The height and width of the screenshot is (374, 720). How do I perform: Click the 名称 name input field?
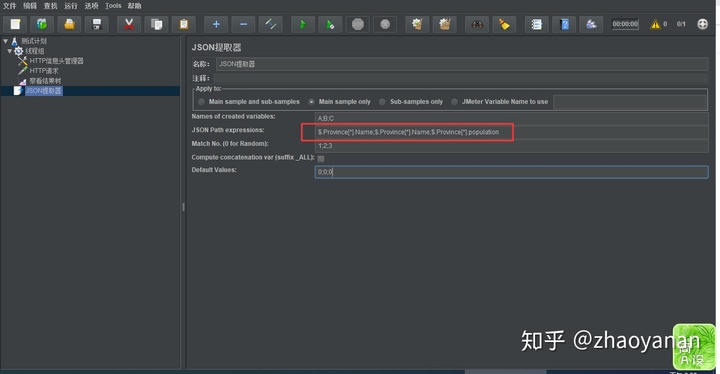coord(461,64)
